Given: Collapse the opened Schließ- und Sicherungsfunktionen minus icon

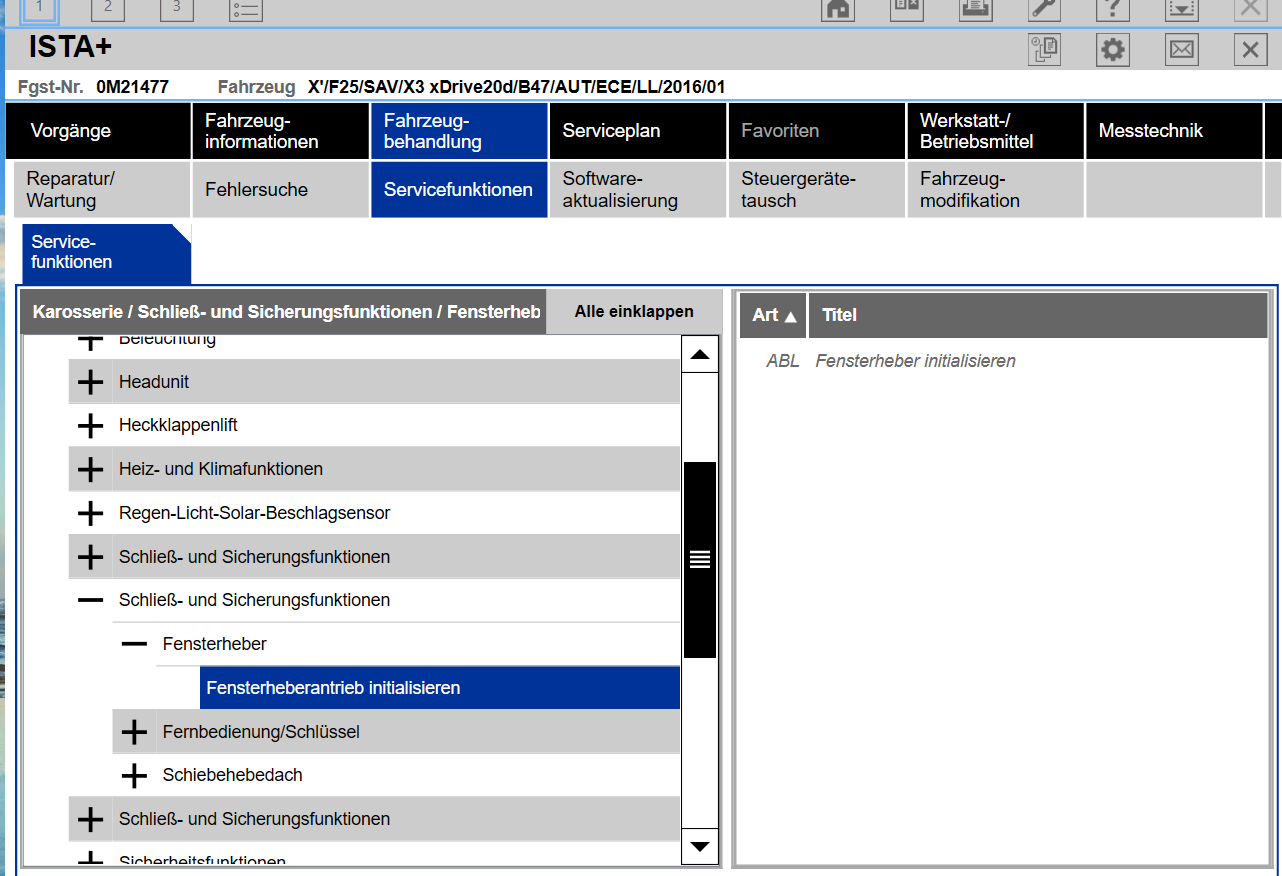Looking at the screenshot, I should [x=90, y=600].
